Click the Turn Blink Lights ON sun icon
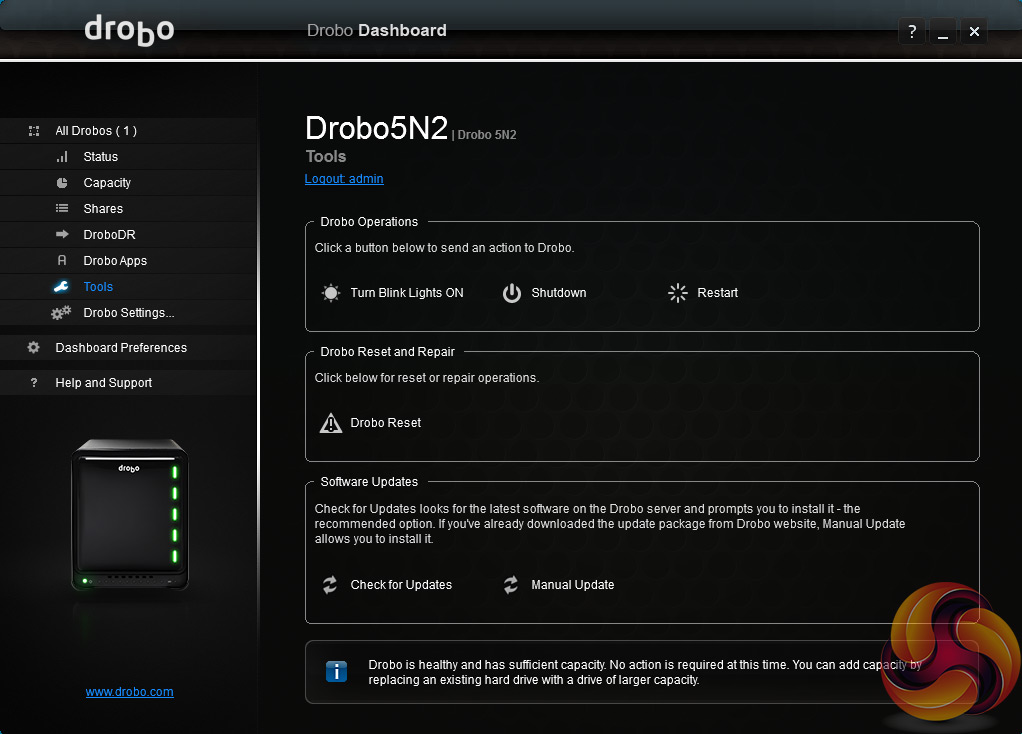 pyautogui.click(x=330, y=293)
